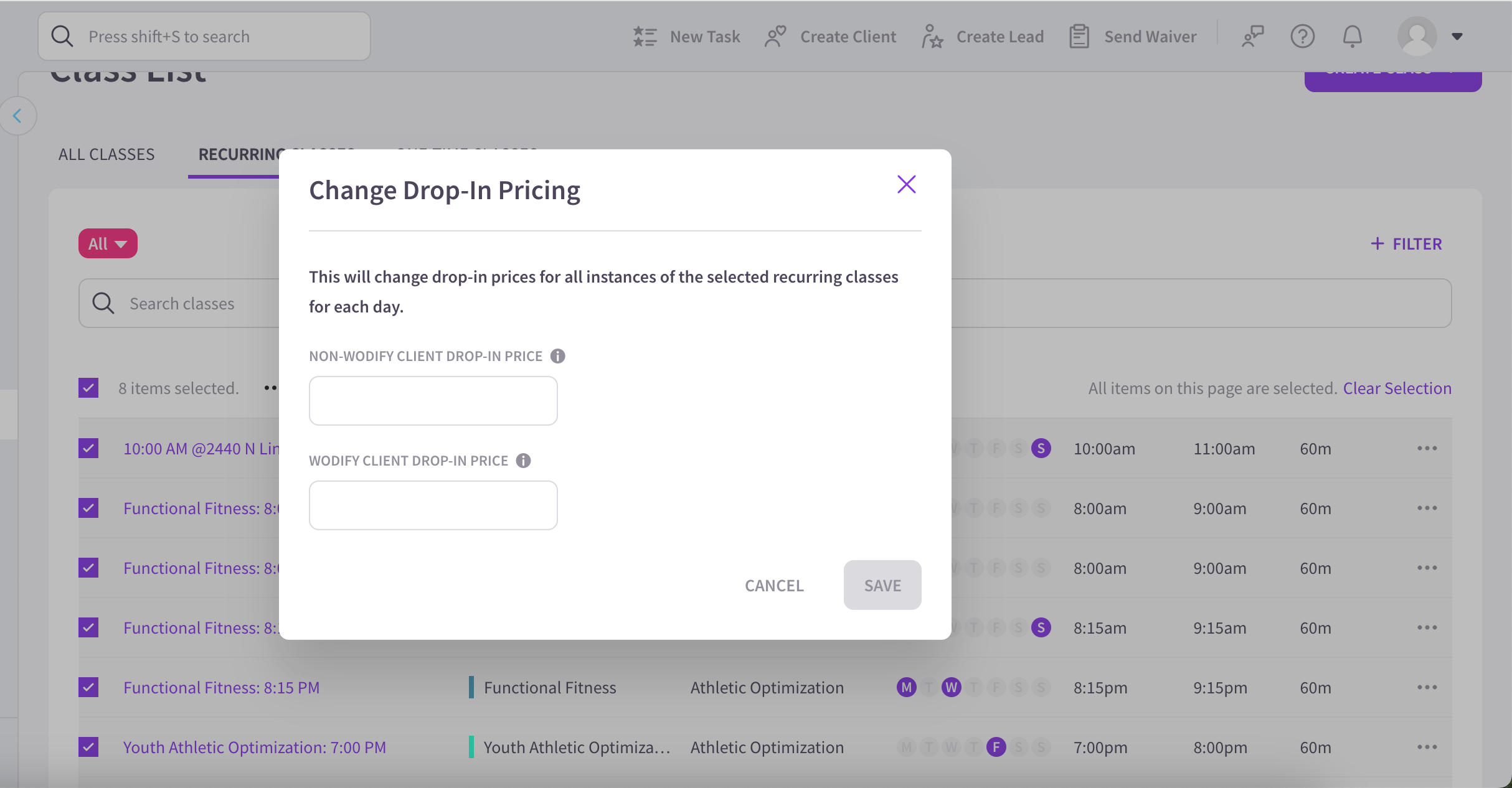
Task: Click the Clear Selection link
Action: coord(1397,388)
